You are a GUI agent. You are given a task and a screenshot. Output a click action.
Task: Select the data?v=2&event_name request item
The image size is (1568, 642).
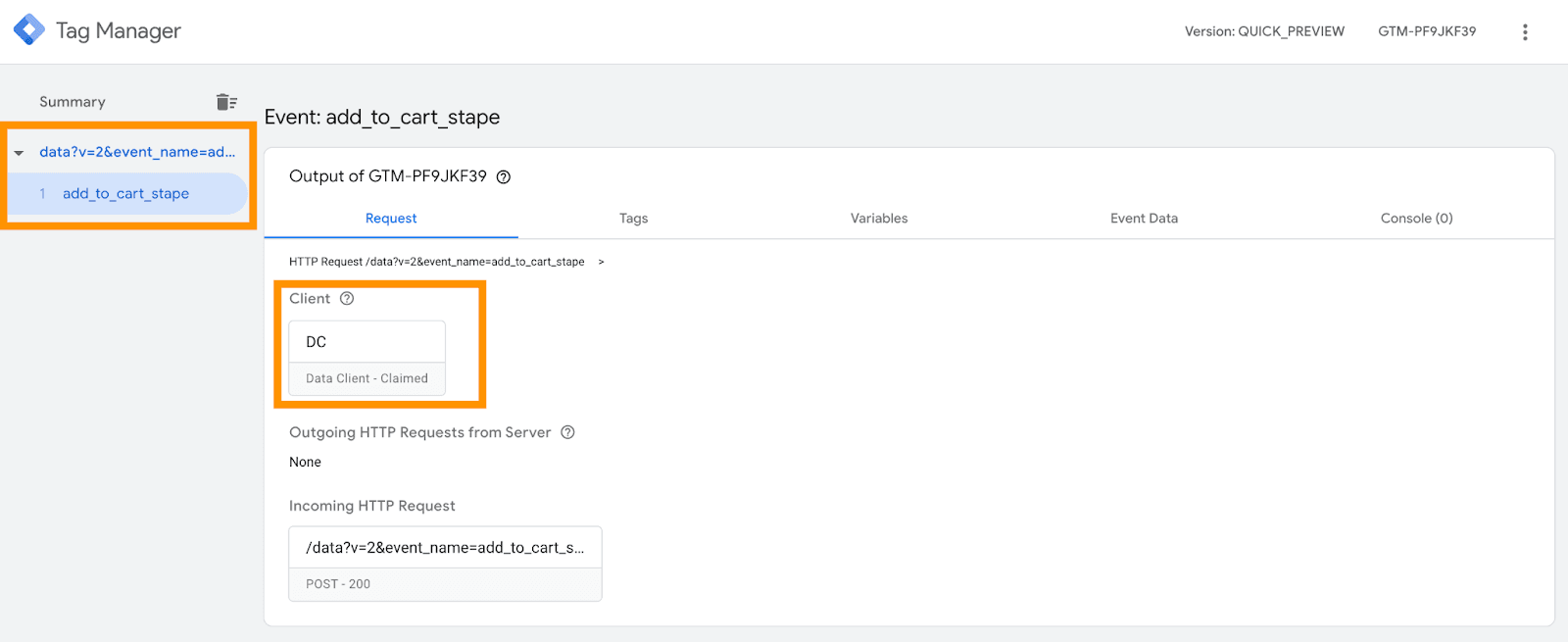click(137, 152)
